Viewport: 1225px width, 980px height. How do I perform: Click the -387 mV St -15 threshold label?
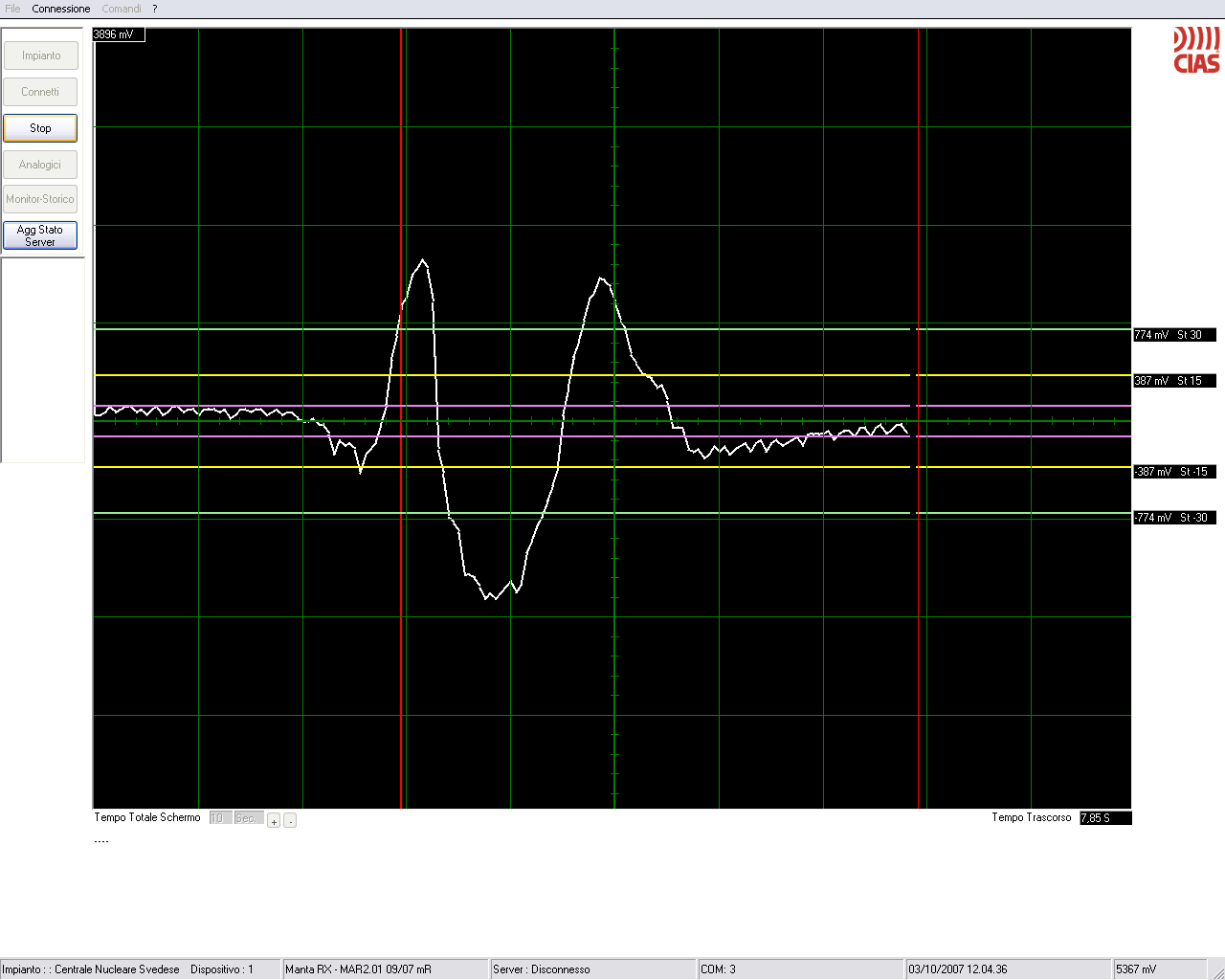click(x=1174, y=472)
